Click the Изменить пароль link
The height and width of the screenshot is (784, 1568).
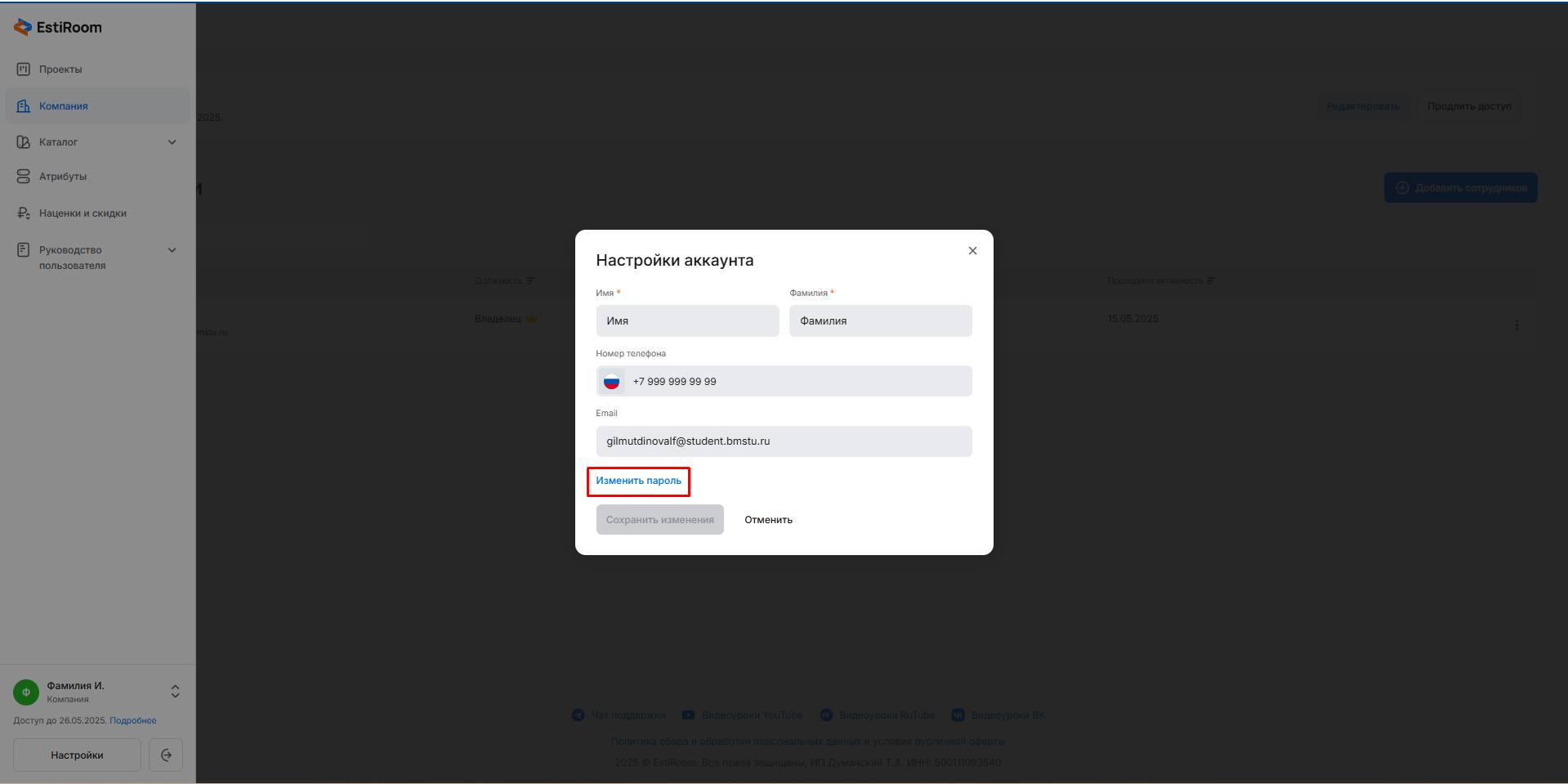638,481
